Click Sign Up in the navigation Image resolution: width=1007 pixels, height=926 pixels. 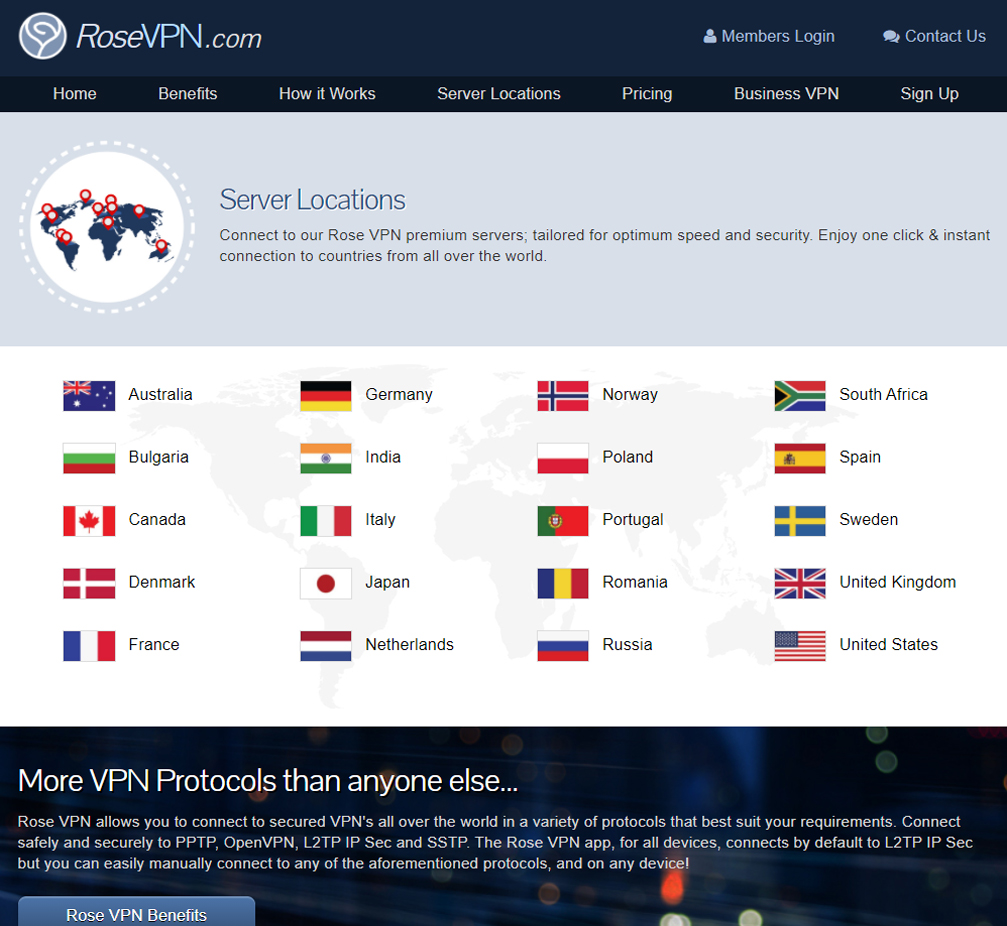coord(929,94)
